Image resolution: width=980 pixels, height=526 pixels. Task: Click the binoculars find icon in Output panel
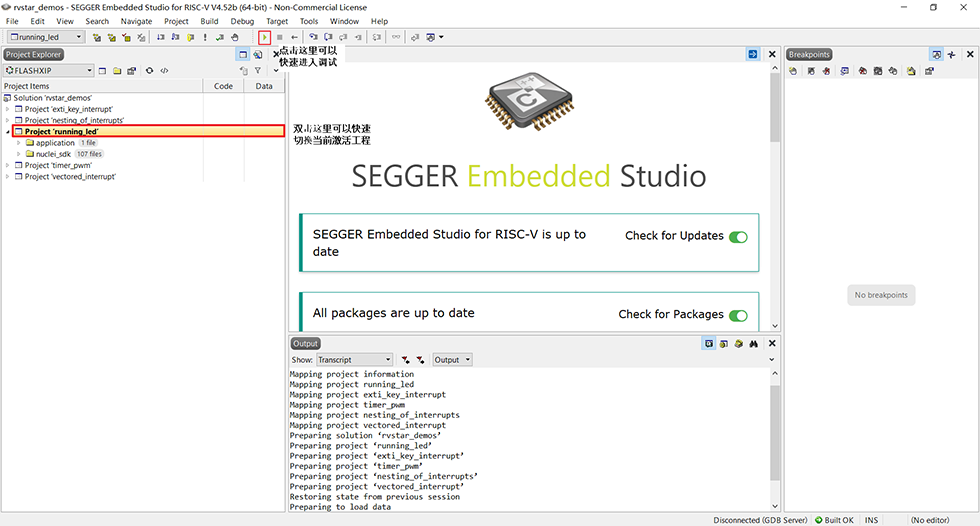754,343
